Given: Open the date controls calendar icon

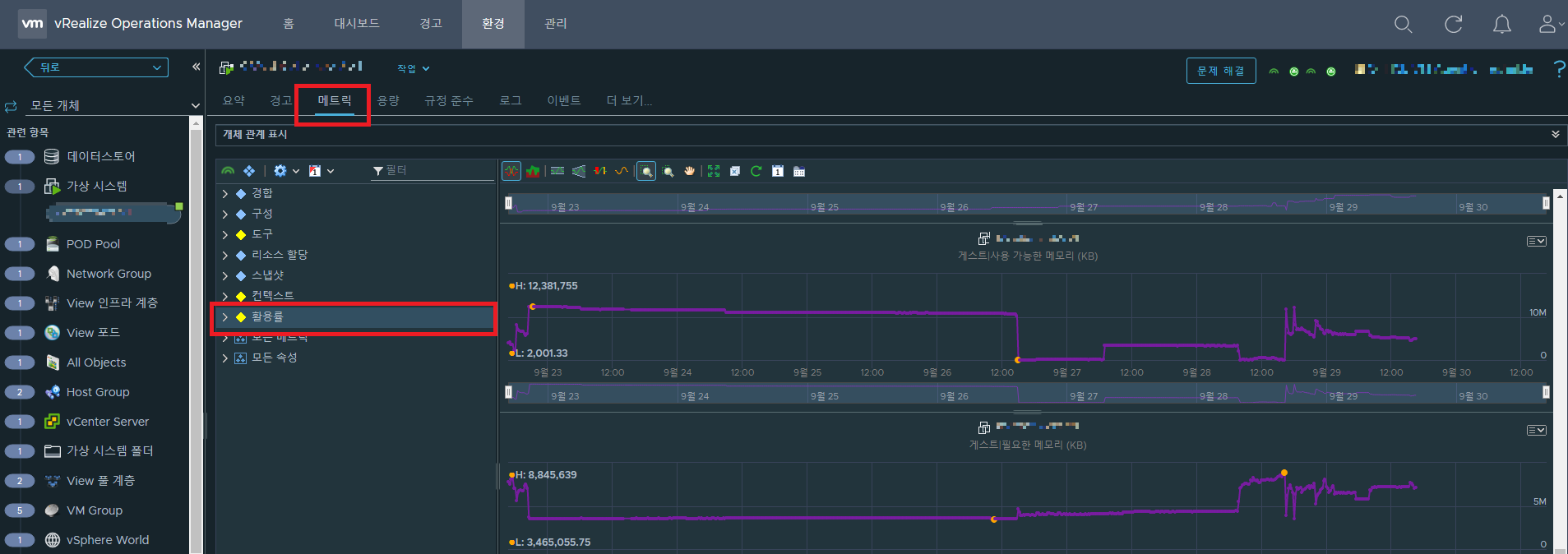Looking at the screenshot, I should point(777,171).
